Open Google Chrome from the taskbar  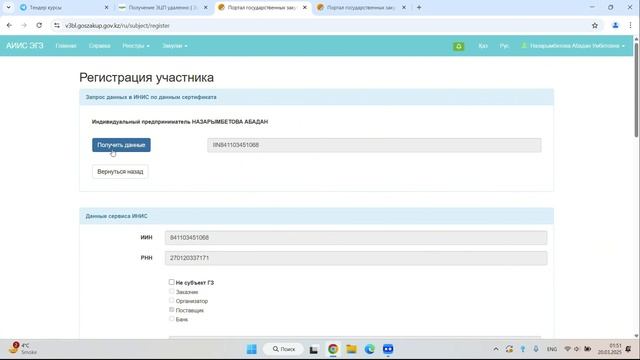tap(333, 349)
